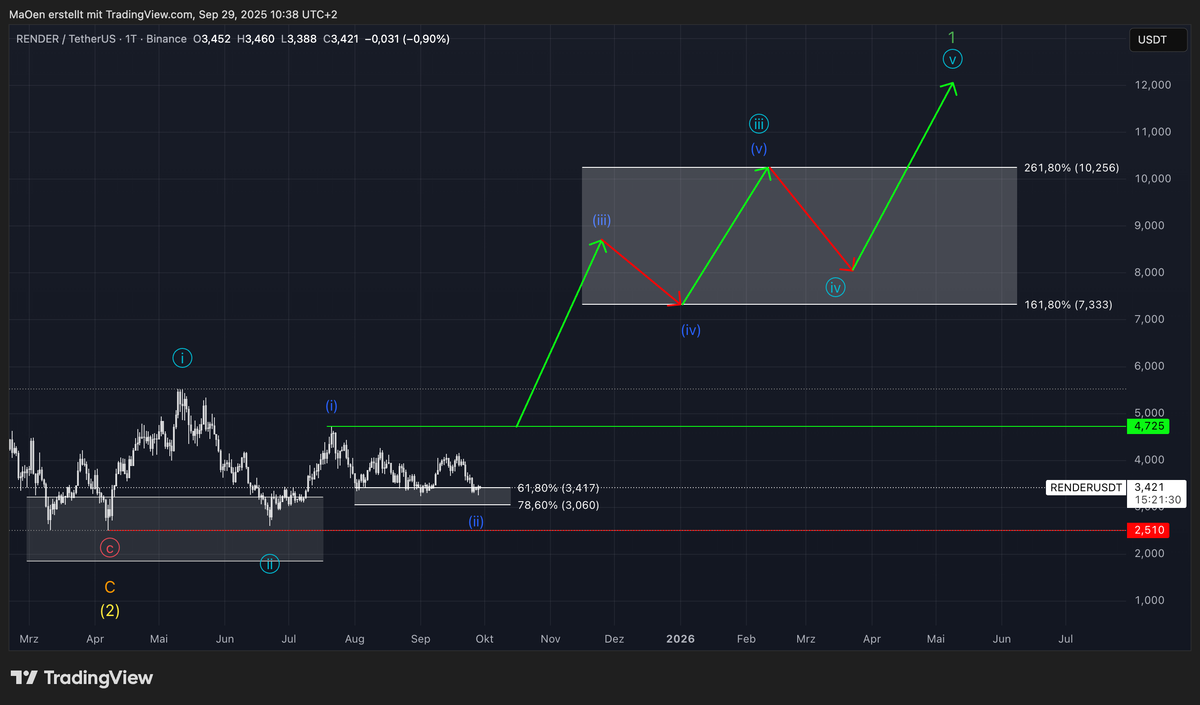Click the RENDERUSDT current price tag
Image resolution: width=1200 pixels, height=705 pixels.
pyautogui.click(x=1085, y=488)
